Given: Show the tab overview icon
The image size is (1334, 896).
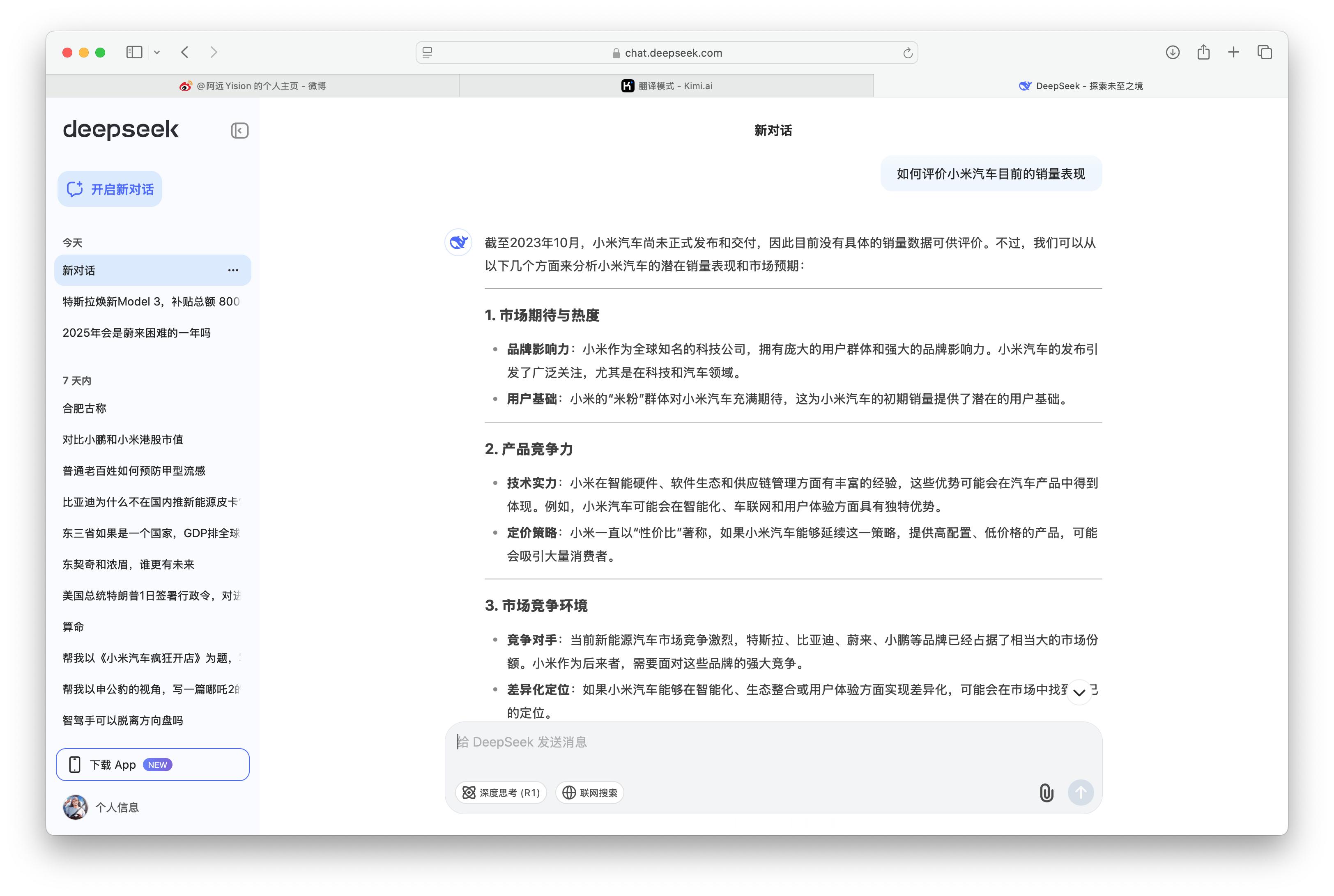Looking at the screenshot, I should pyautogui.click(x=1265, y=53).
